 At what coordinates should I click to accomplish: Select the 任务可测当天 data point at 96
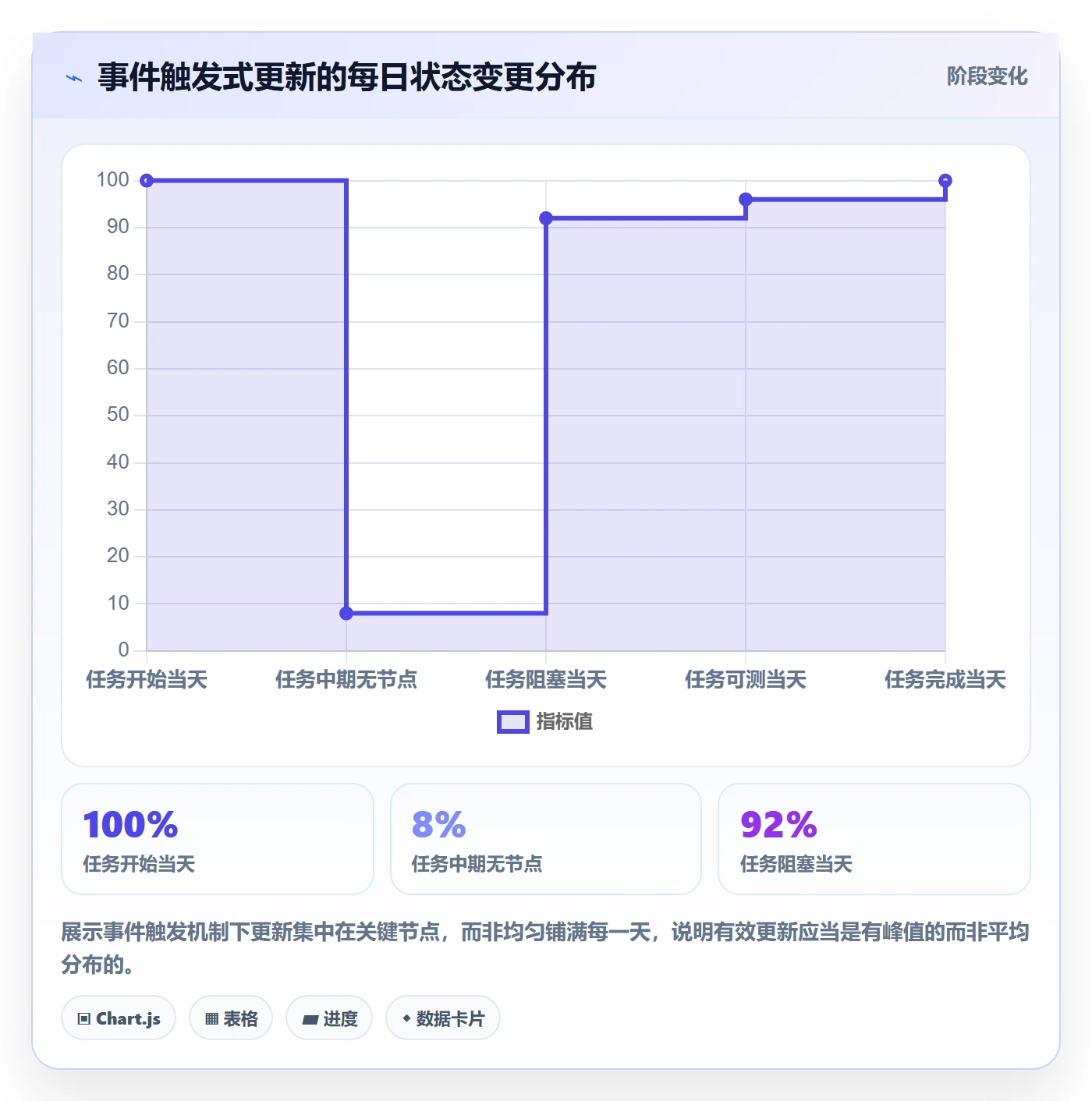(x=746, y=200)
